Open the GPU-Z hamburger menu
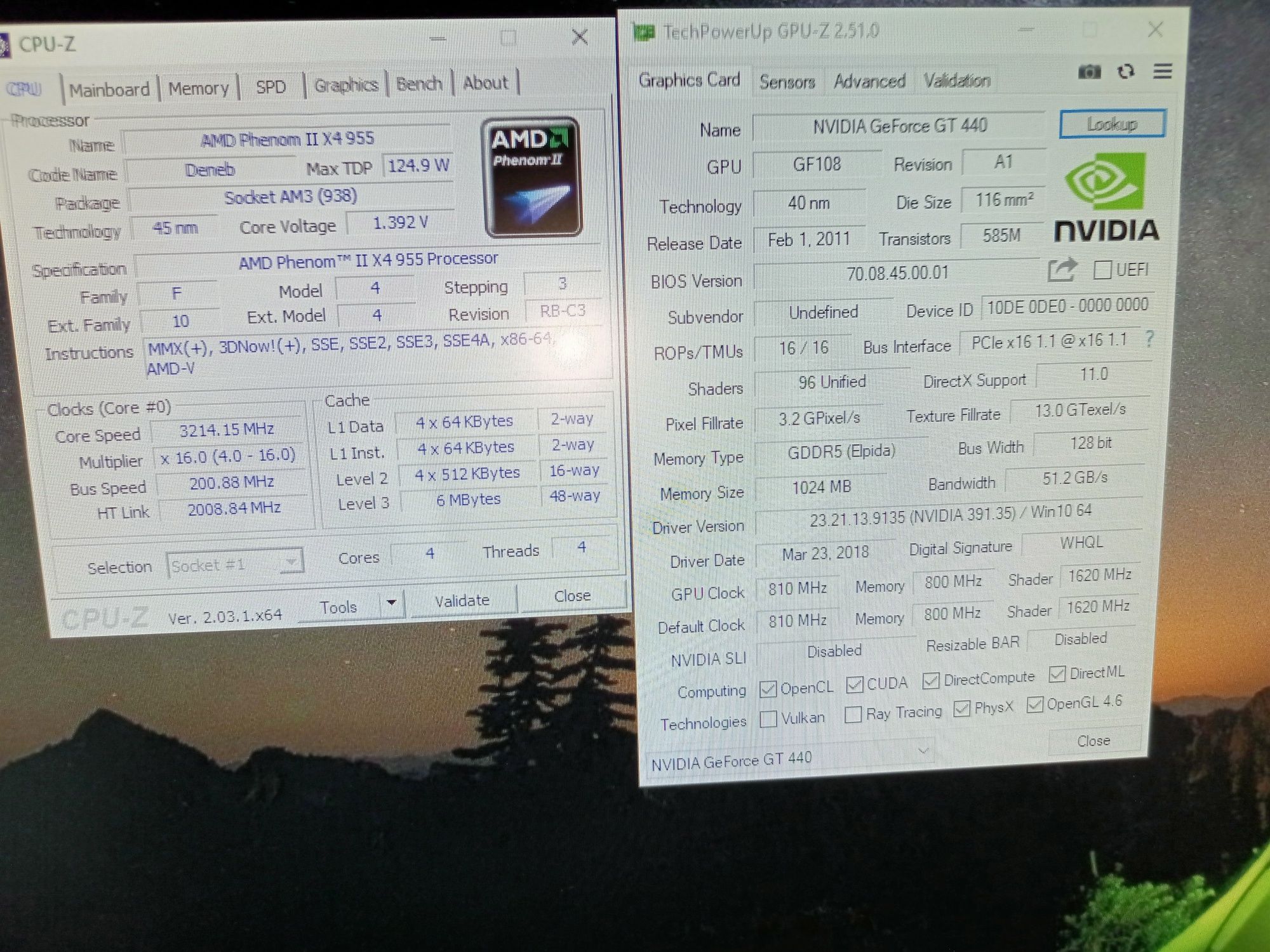 [1162, 70]
